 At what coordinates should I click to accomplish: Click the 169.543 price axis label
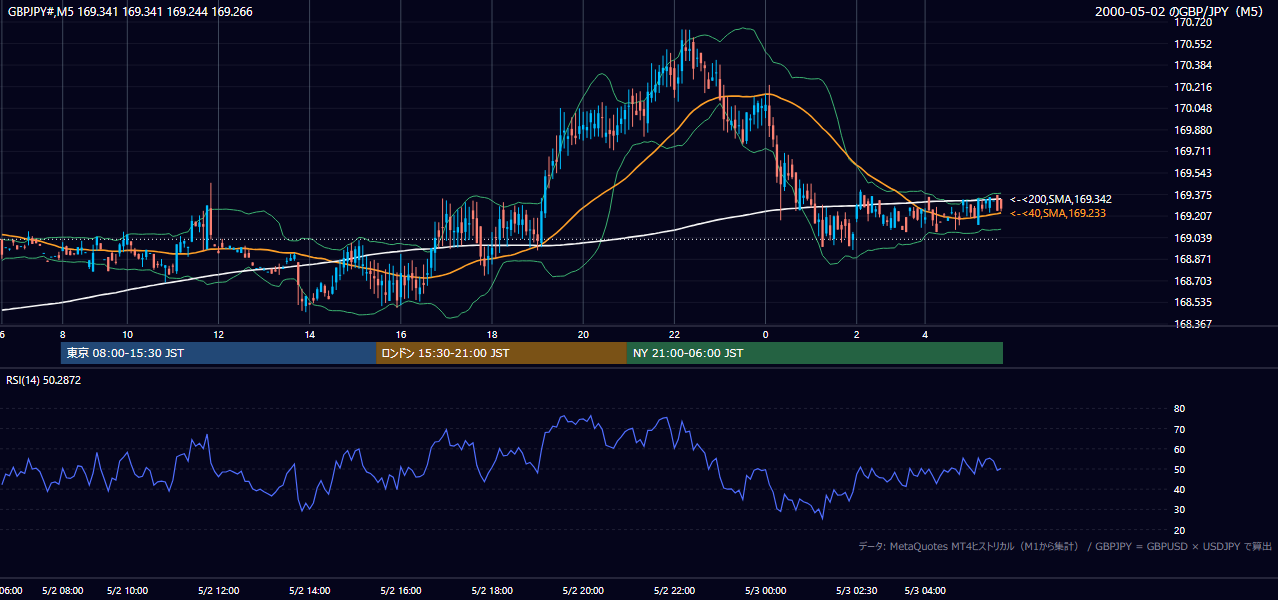(x=1193, y=173)
